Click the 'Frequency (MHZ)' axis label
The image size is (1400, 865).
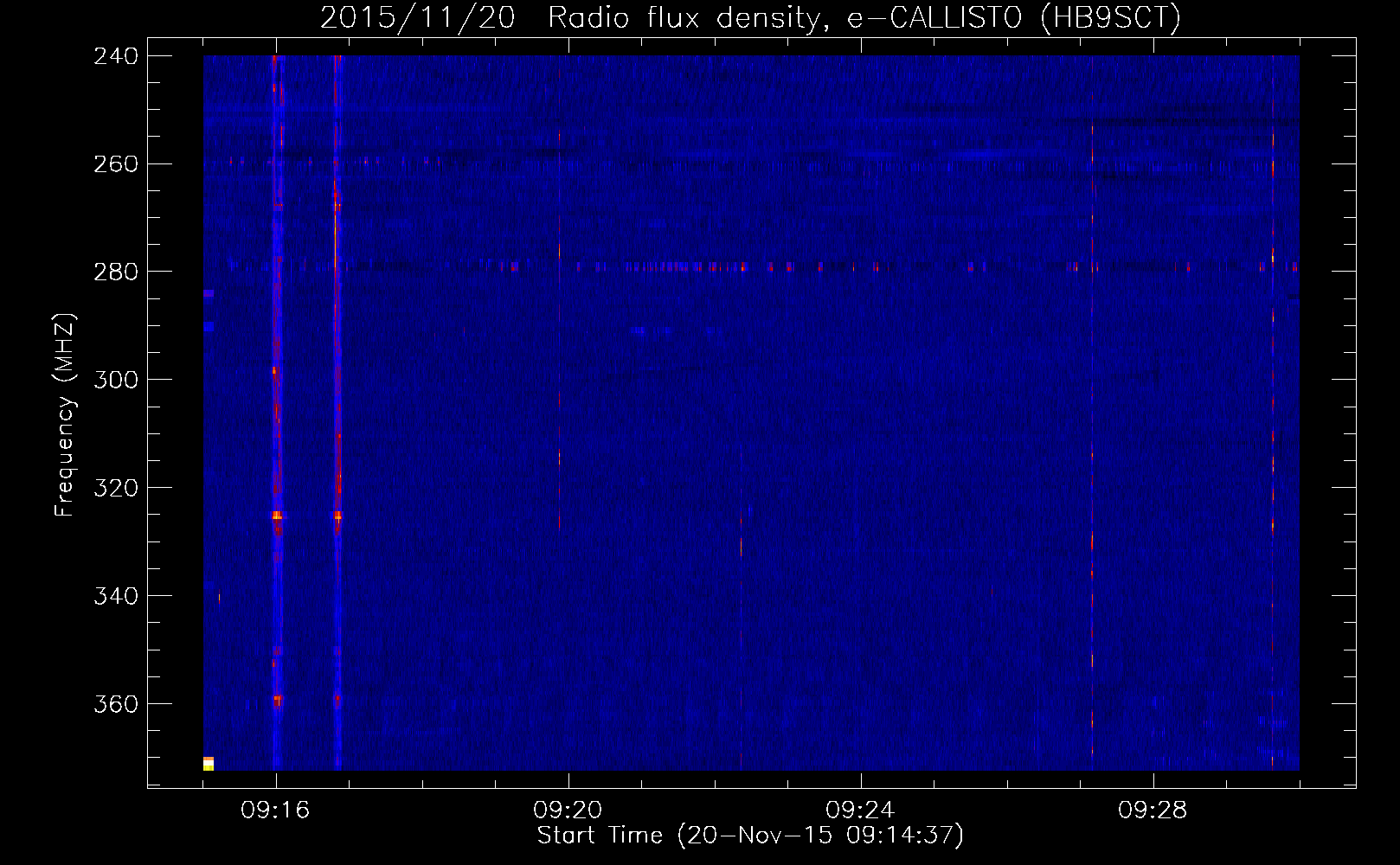65,415
